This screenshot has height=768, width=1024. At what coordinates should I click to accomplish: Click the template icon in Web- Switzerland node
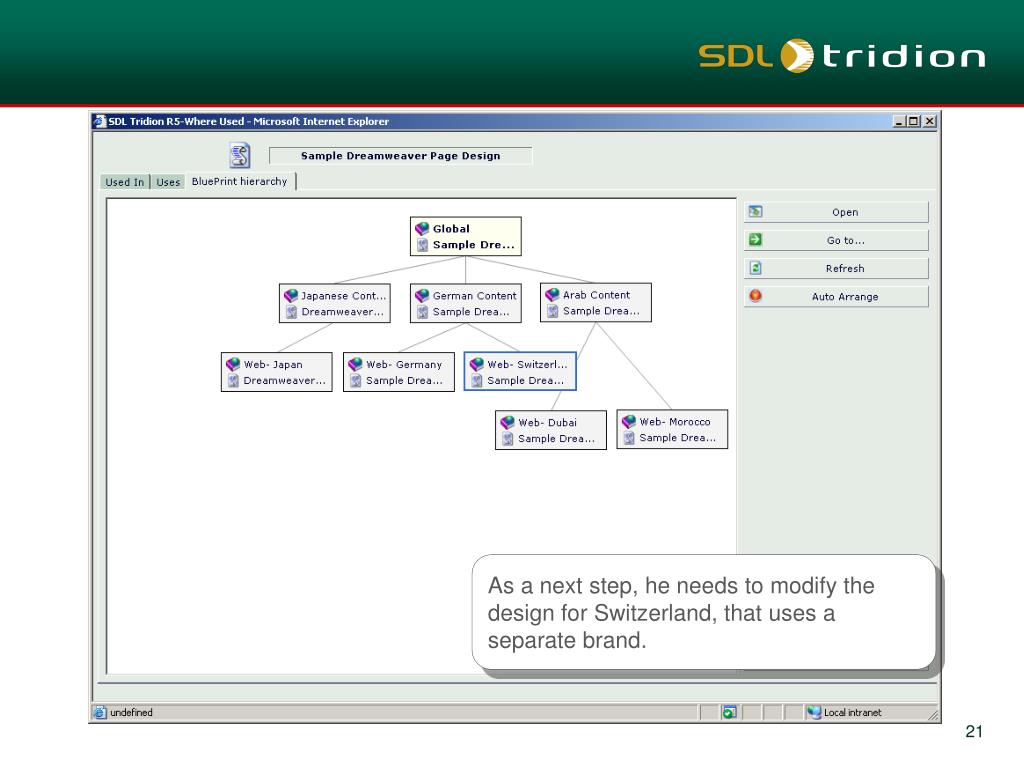[x=477, y=381]
